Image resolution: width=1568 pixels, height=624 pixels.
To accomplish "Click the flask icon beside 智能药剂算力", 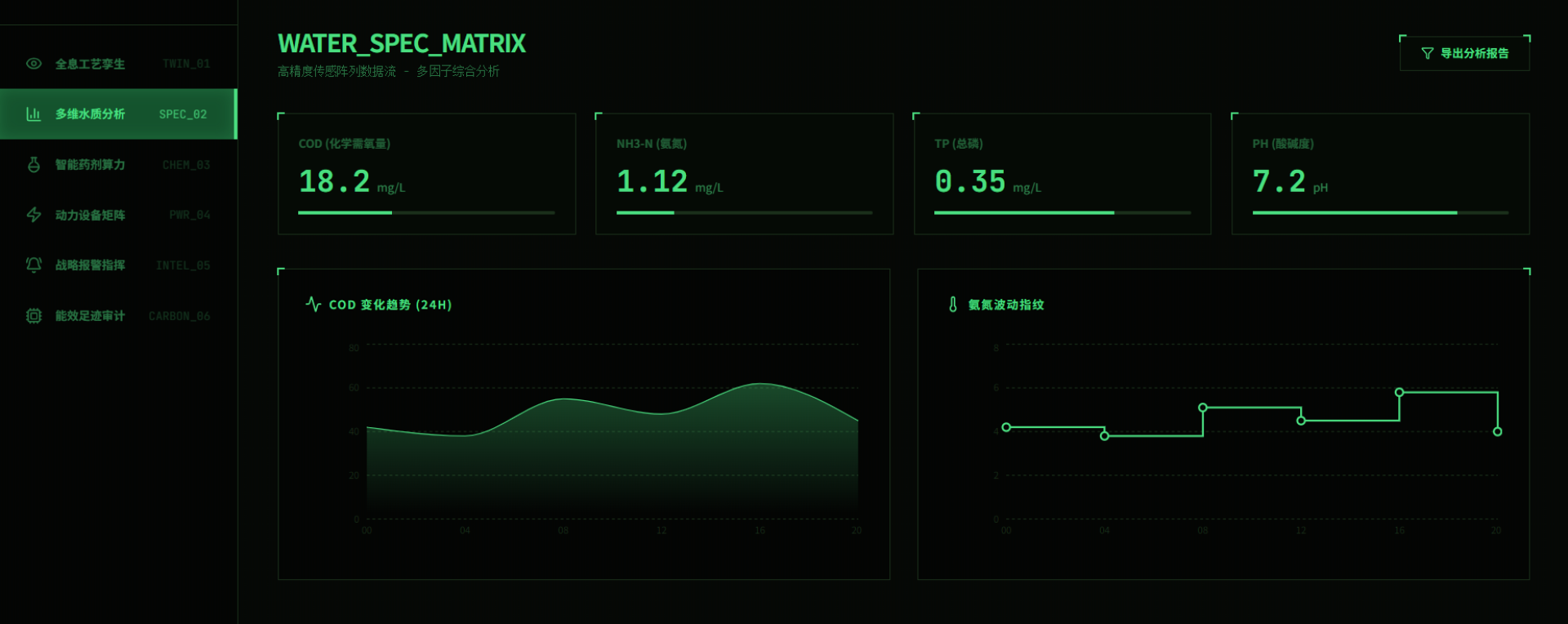I will [x=33, y=165].
